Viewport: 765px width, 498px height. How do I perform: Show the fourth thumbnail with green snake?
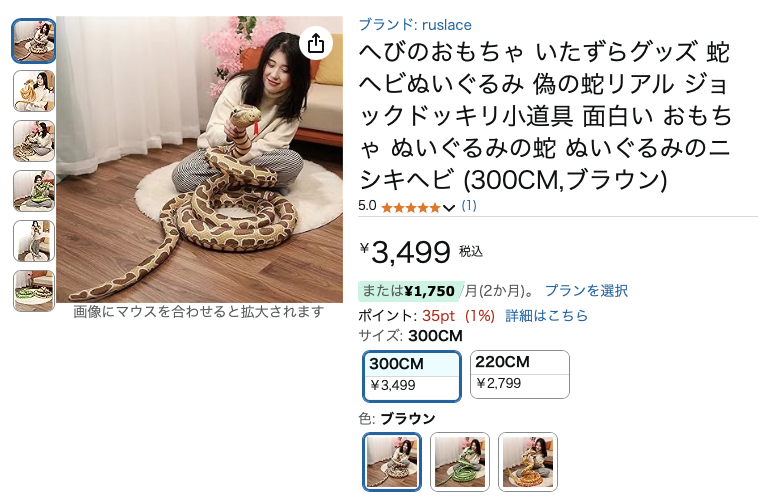click(x=34, y=191)
